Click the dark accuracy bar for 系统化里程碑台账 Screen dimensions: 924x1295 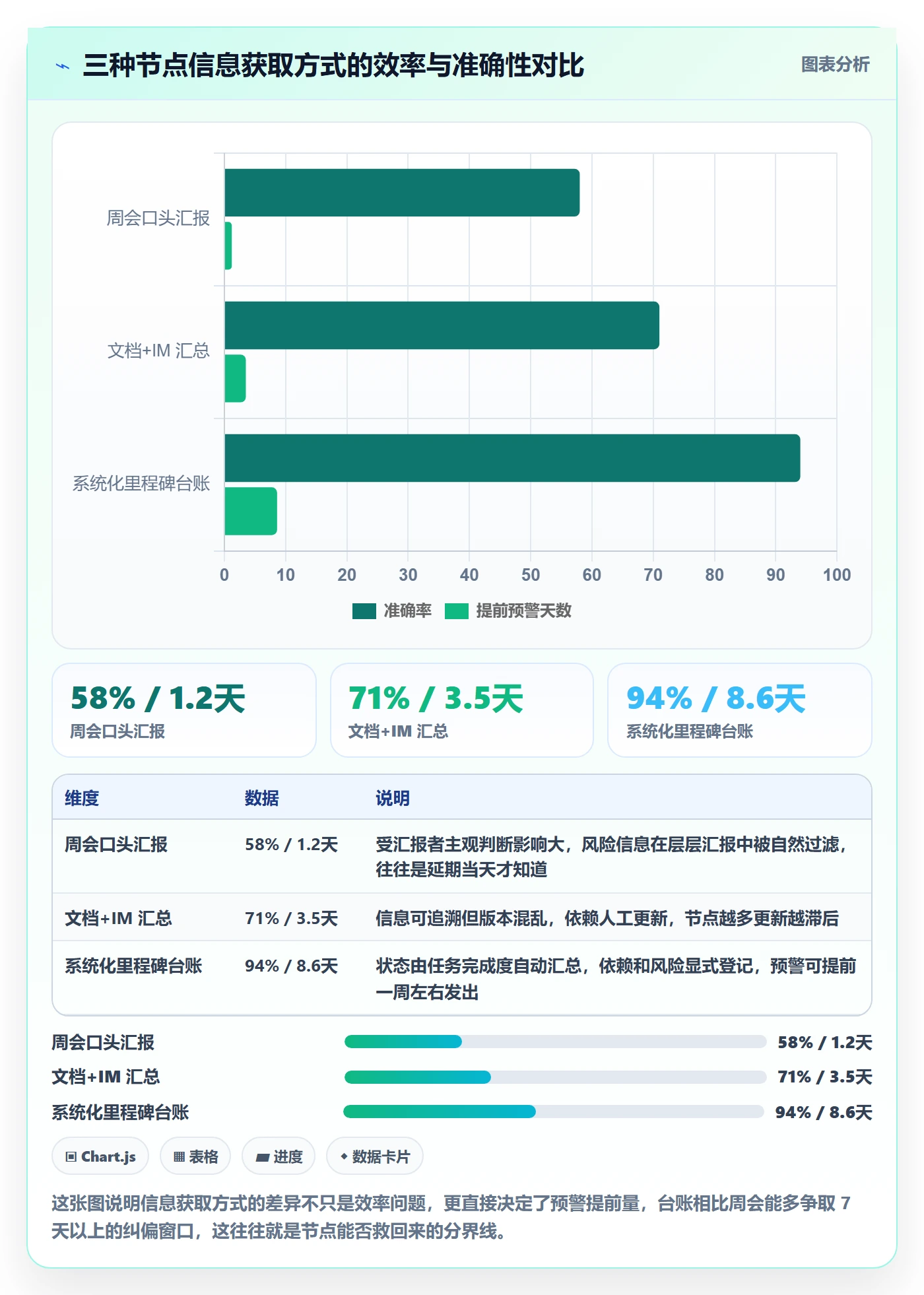pyautogui.click(x=512, y=458)
